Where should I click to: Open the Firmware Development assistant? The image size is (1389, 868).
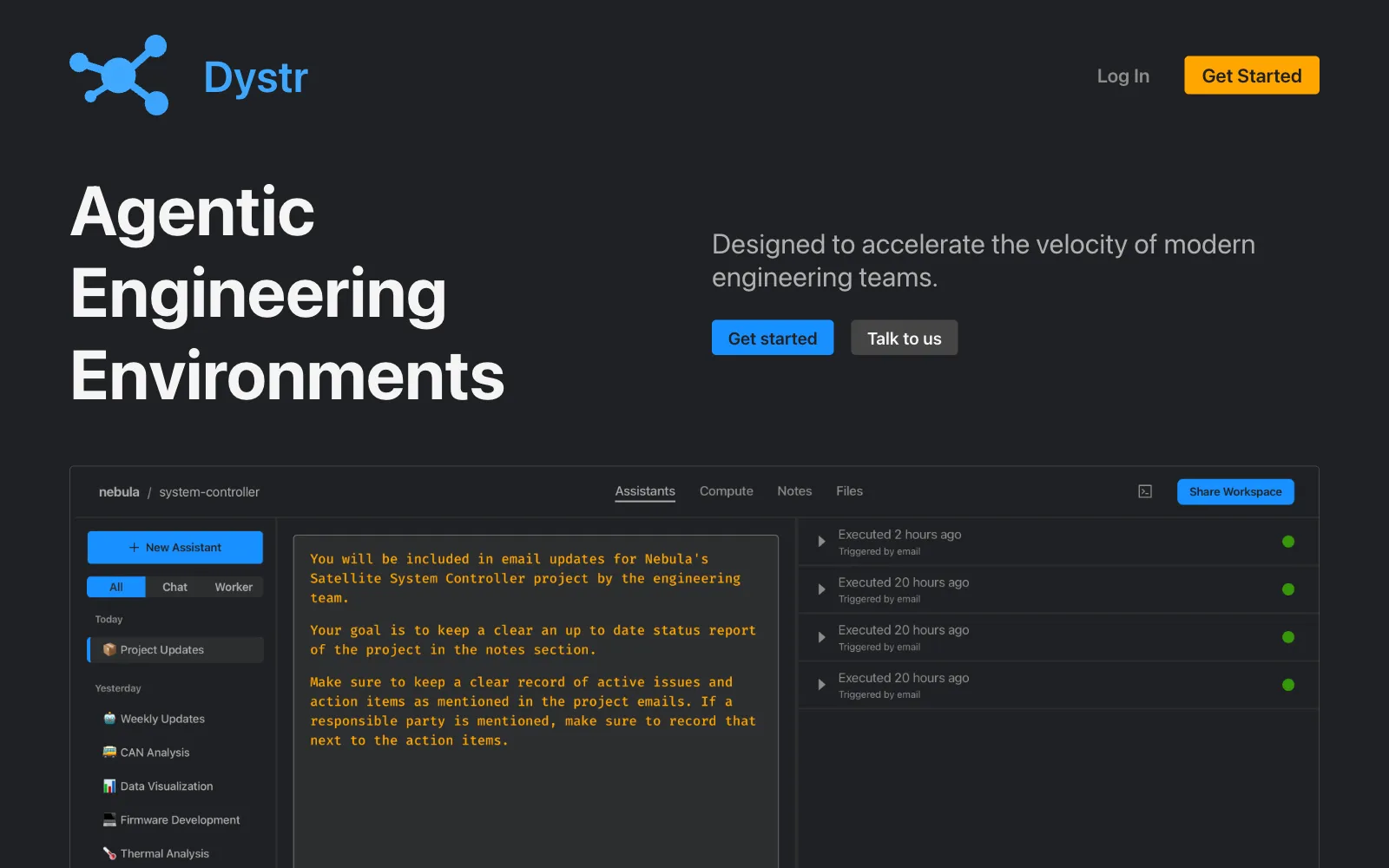click(176, 820)
